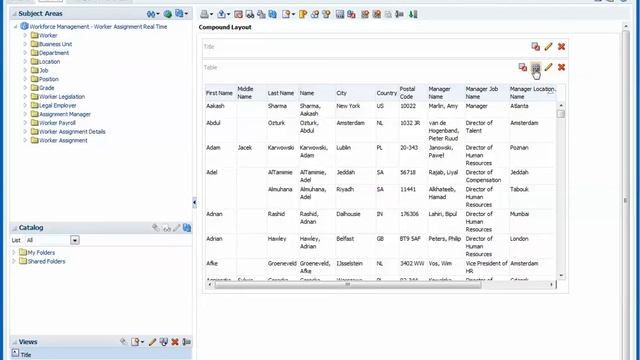Remove the Table view with its red X
Viewport: 640px width, 360px height.
561,67
